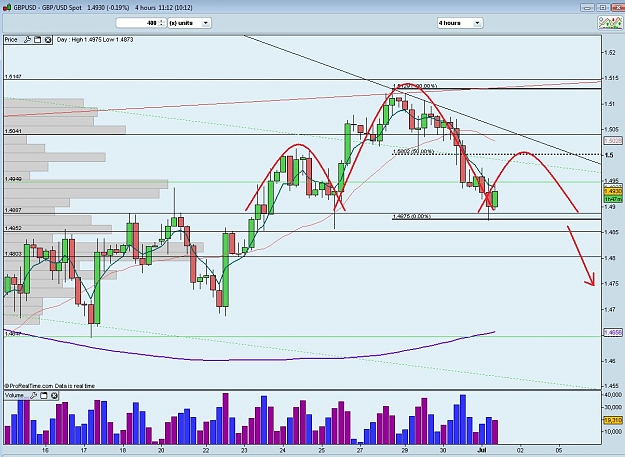Open the (x) units dropdown
Viewport: 625px width, 457px height.
(x=189, y=23)
